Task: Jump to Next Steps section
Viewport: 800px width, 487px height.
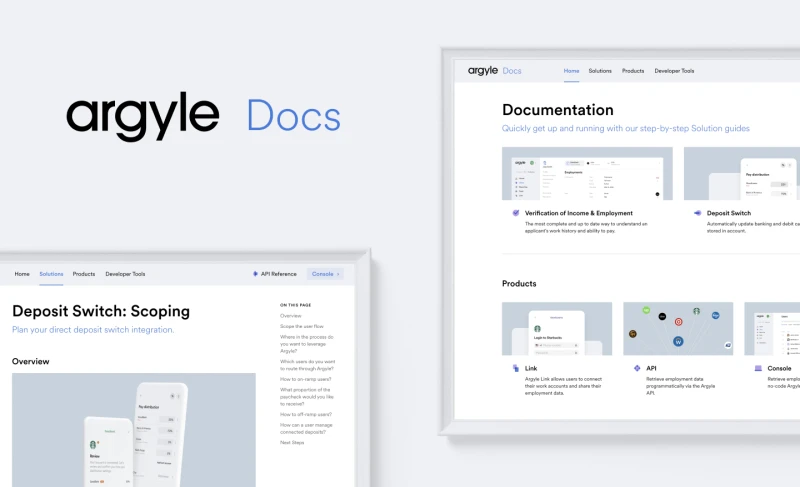Action: click(292, 442)
